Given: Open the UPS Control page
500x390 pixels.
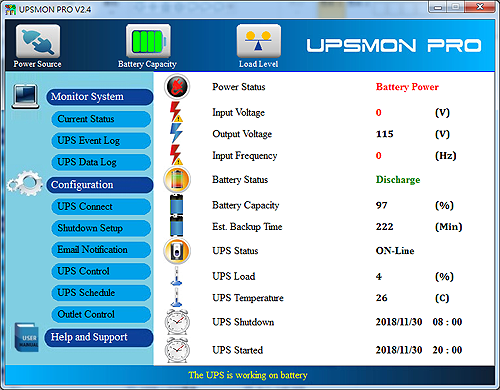Looking at the screenshot, I should click(101, 271).
